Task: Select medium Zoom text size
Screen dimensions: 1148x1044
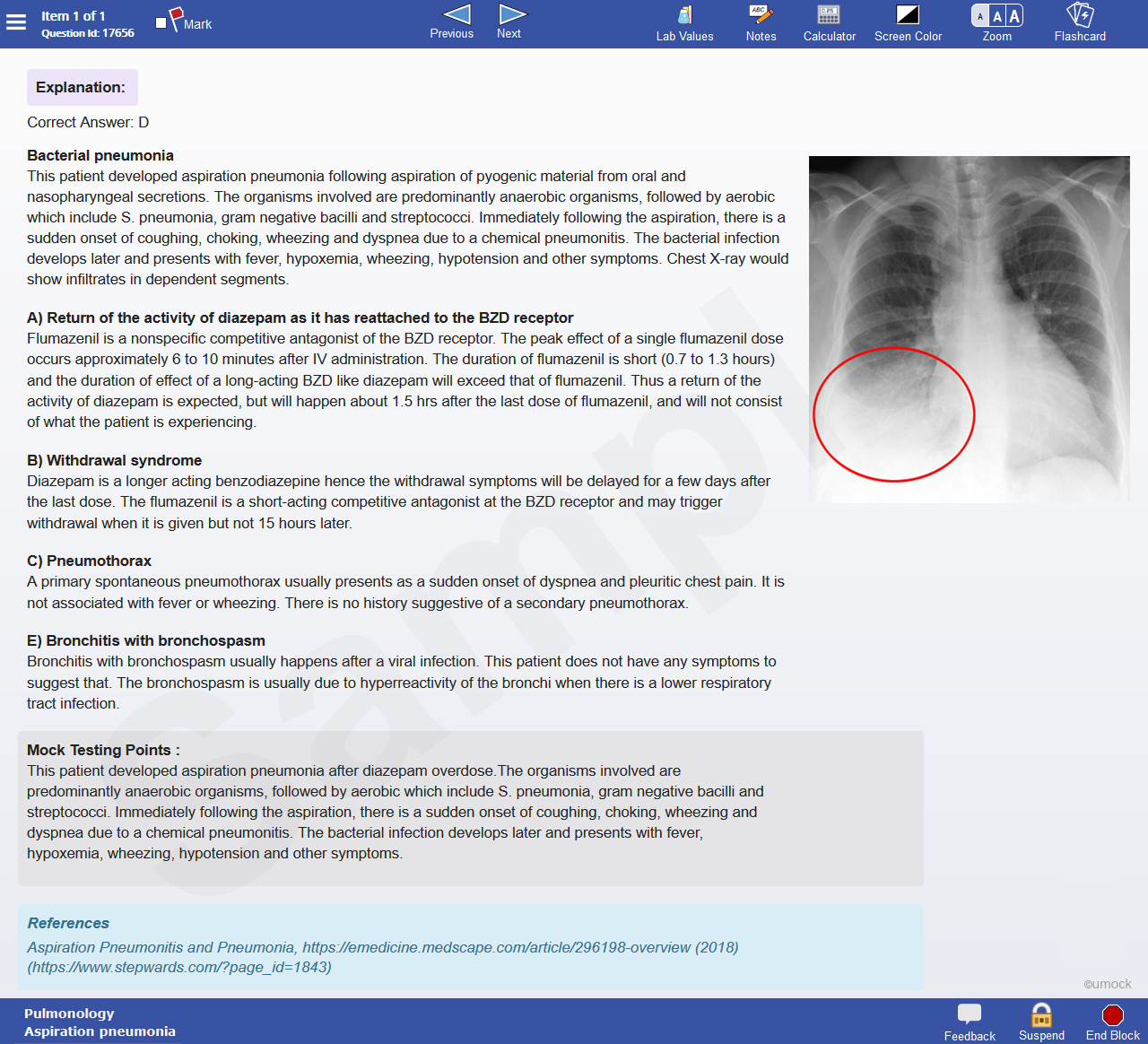Action: pos(997,16)
